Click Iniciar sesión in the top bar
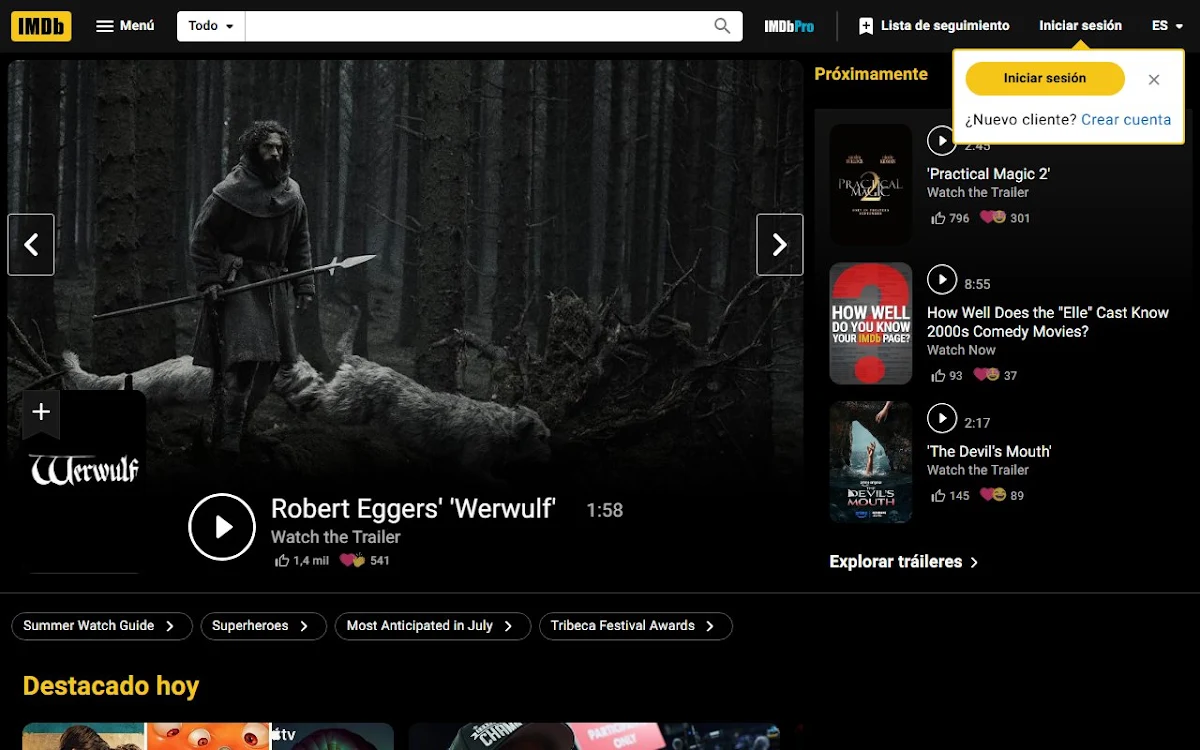 click(1080, 26)
